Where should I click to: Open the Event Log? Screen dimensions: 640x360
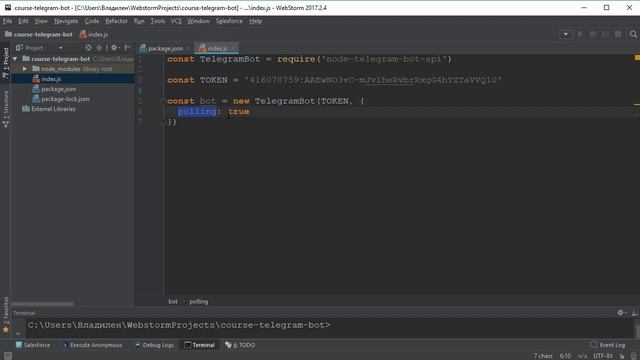pyautogui.click(x=608, y=345)
